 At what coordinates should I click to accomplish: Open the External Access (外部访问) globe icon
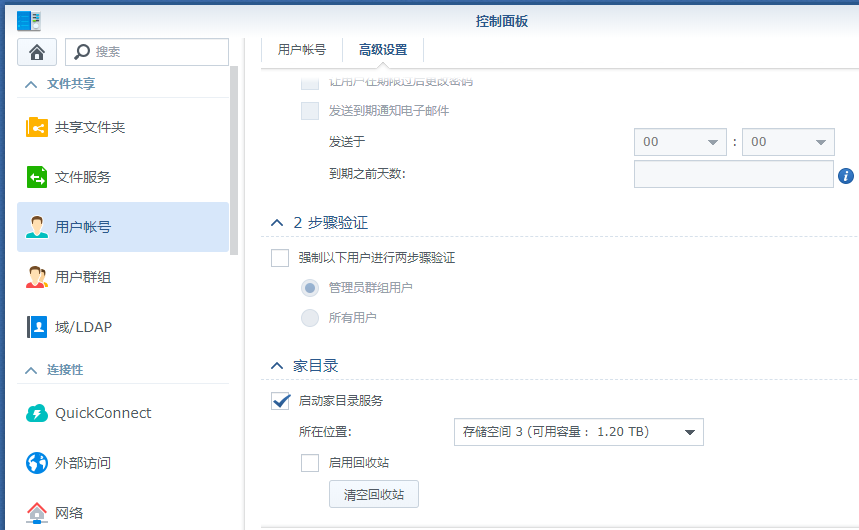click(x=37, y=463)
